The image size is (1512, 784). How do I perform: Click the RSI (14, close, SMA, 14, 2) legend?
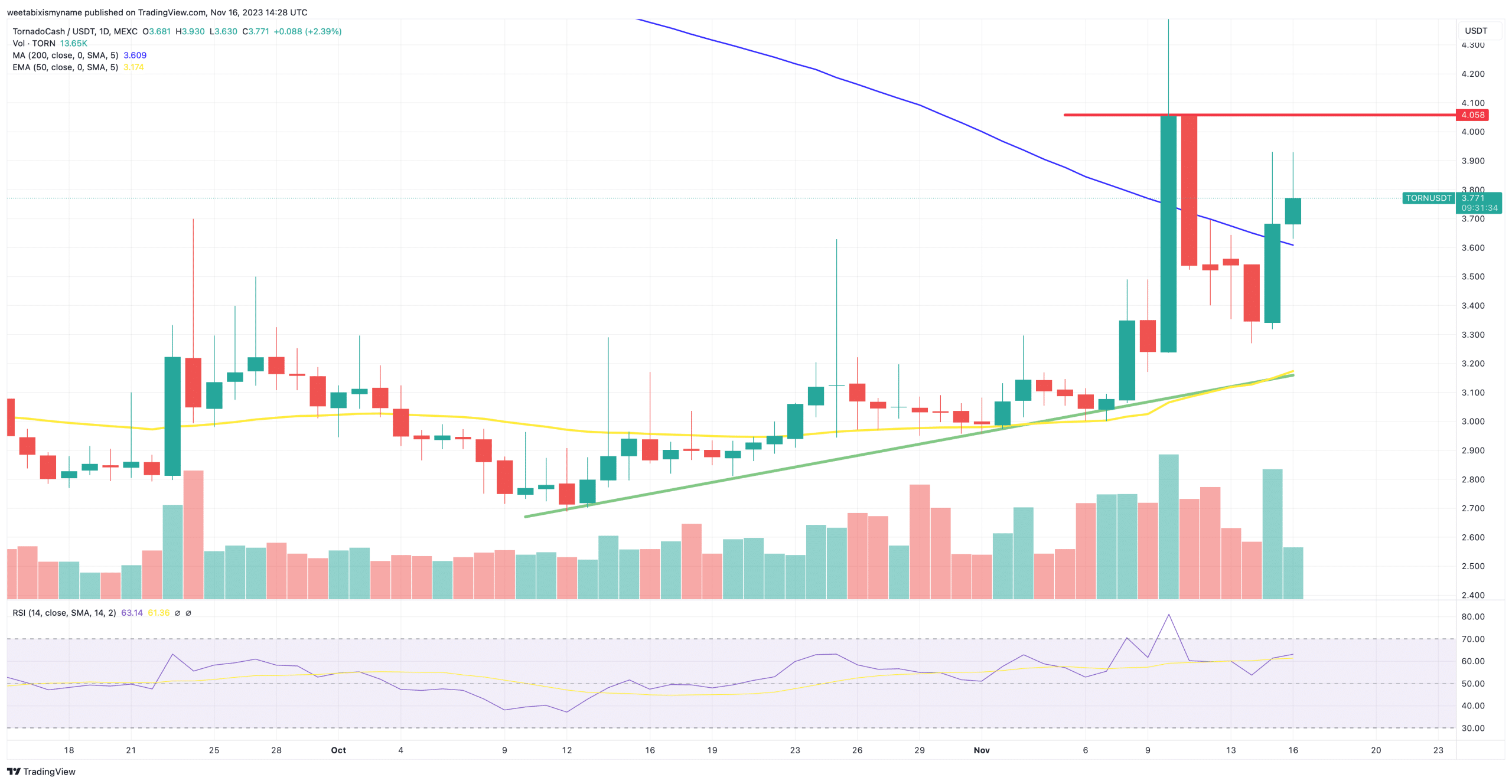point(64,613)
